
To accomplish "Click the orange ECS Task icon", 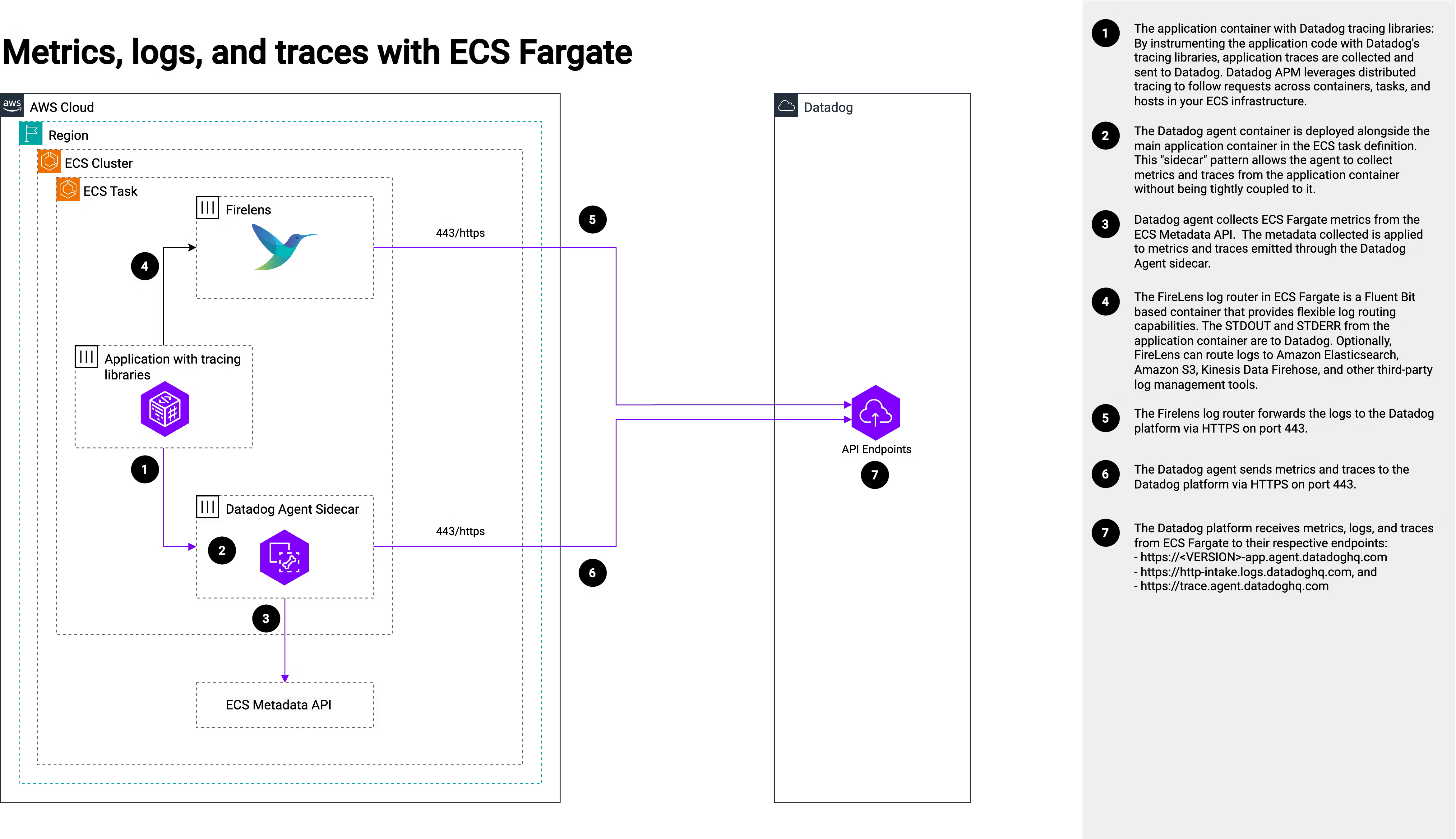I will pos(68,189).
